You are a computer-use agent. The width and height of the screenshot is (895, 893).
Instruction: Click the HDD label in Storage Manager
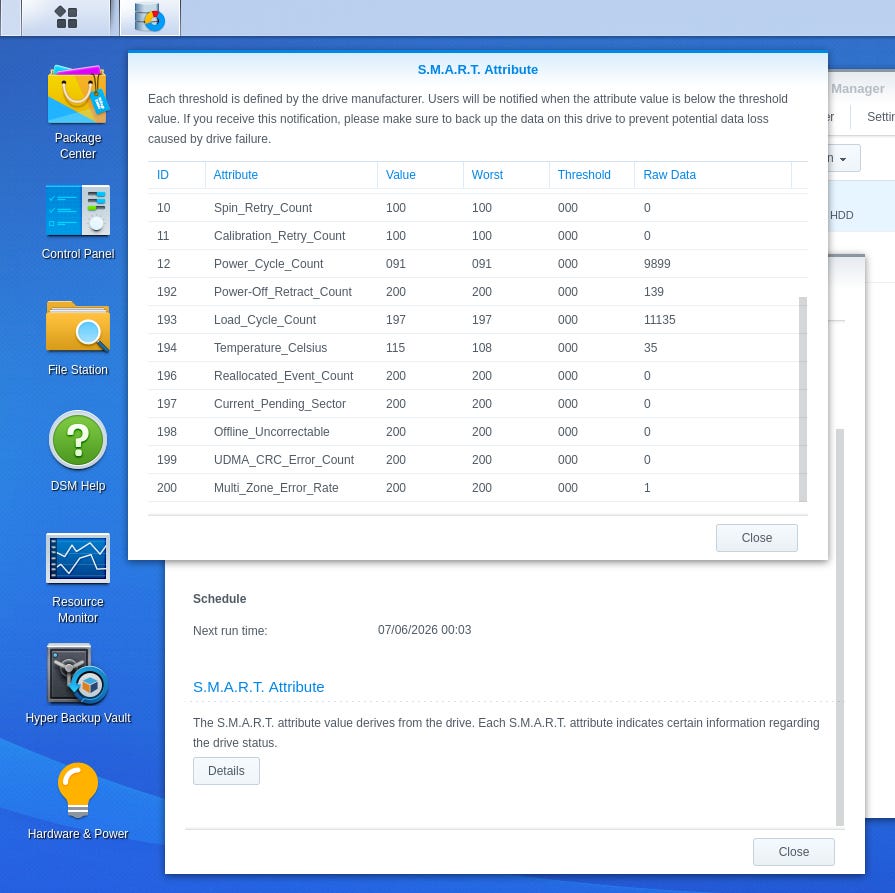(841, 215)
